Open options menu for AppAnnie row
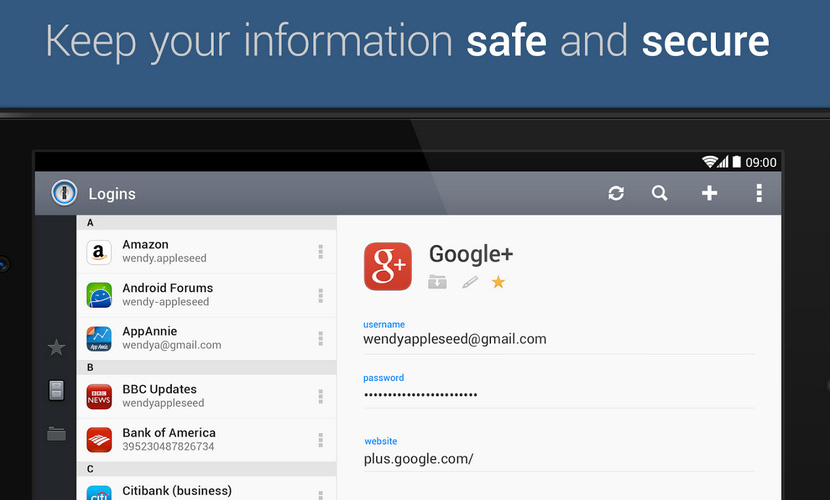This screenshot has height=500, width=830. 320,339
